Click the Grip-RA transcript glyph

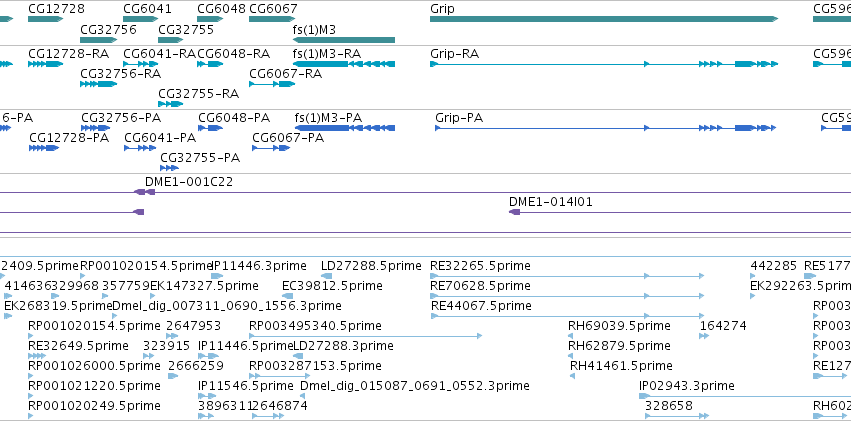pyautogui.click(x=604, y=64)
